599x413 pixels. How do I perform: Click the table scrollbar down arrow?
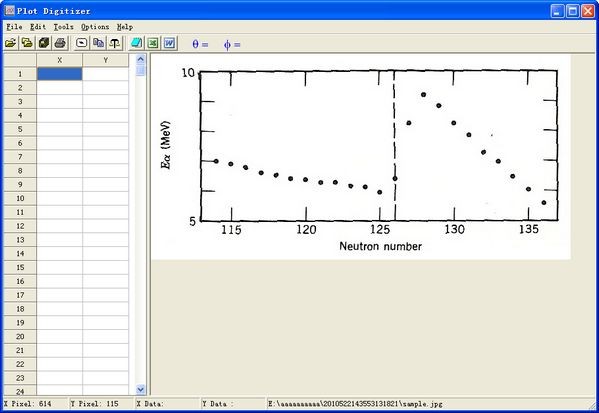pyautogui.click(x=141, y=389)
